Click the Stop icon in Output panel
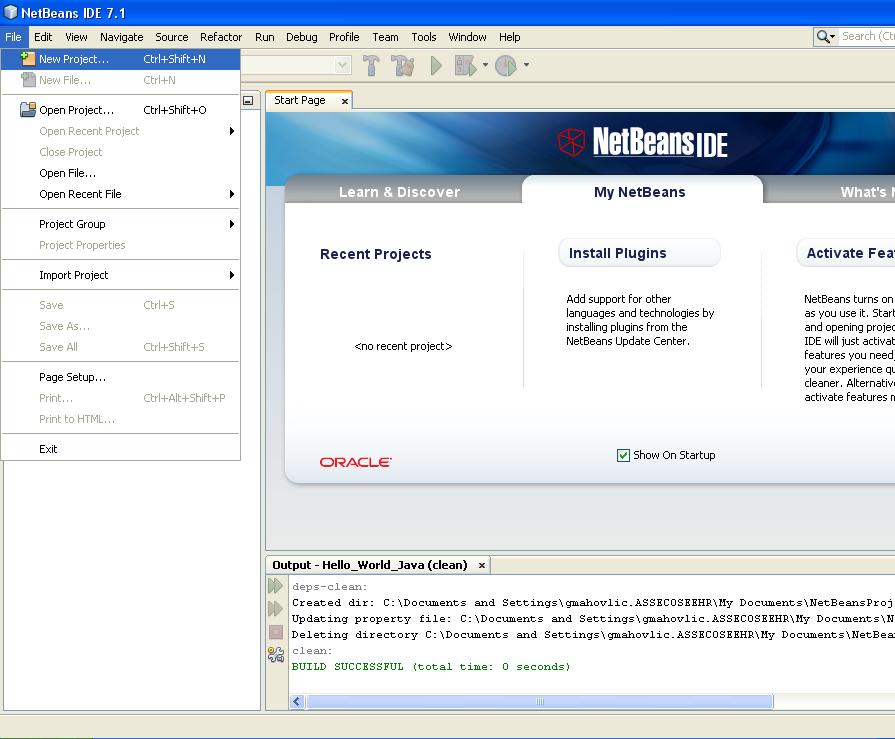The height and width of the screenshot is (739, 895). click(276, 632)
